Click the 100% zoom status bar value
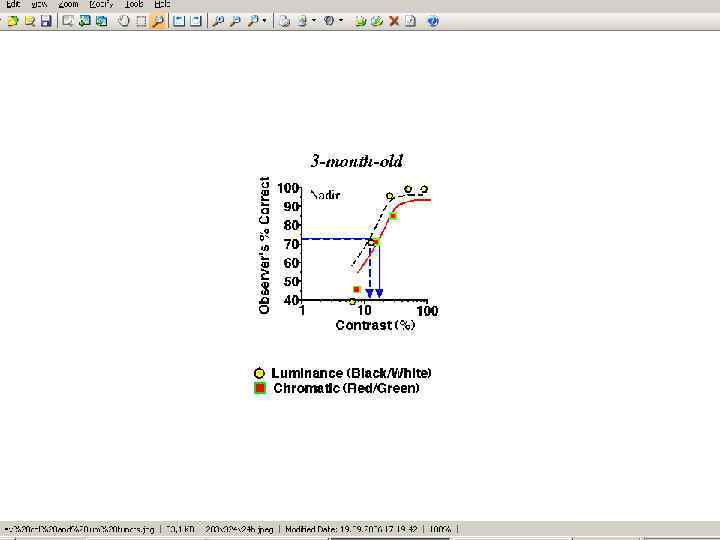 [440, 529]
